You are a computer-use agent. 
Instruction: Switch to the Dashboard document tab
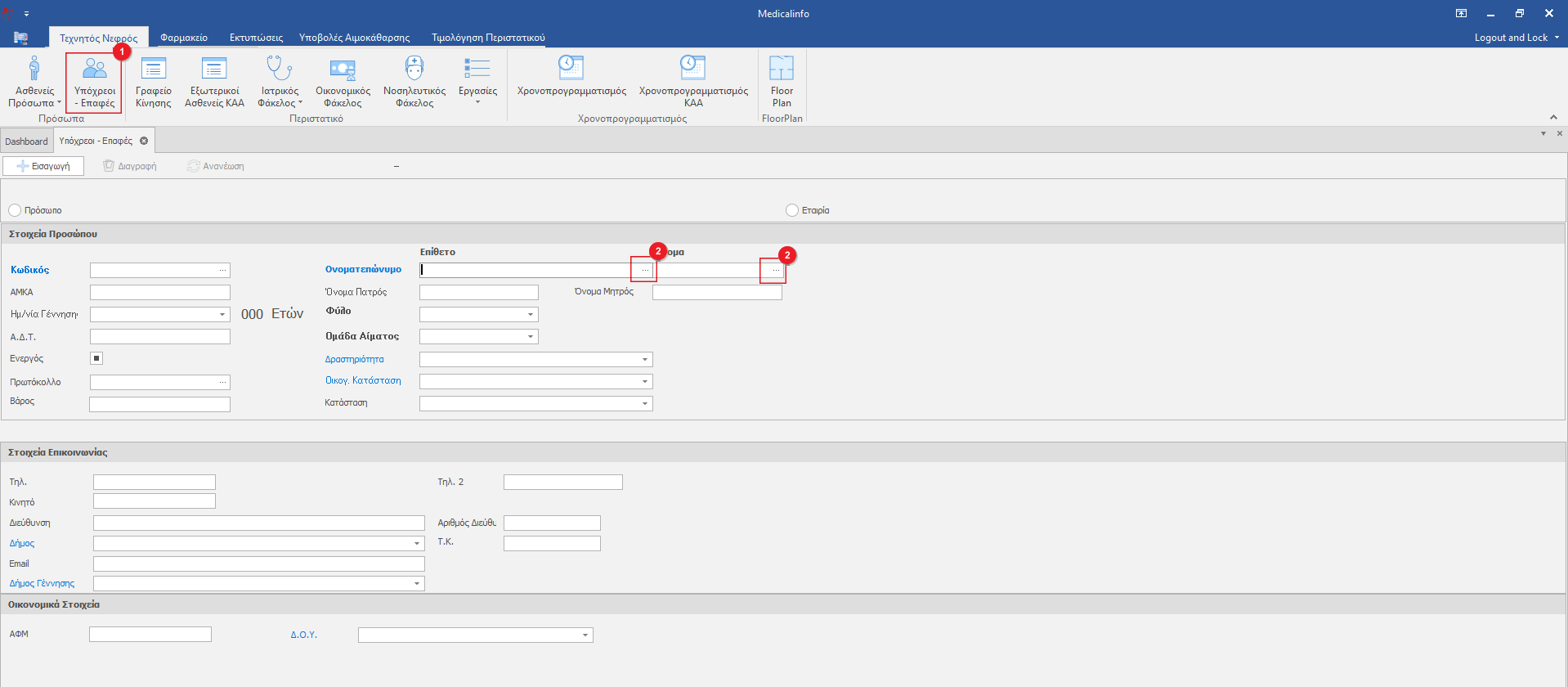26,141
